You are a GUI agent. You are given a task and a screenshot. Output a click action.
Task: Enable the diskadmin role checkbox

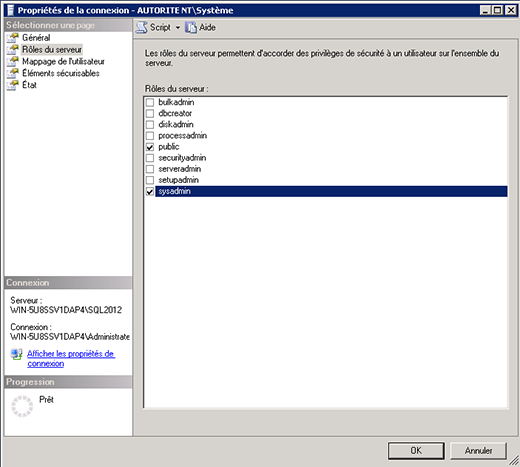pyautogui.click(x=150, y=125)
